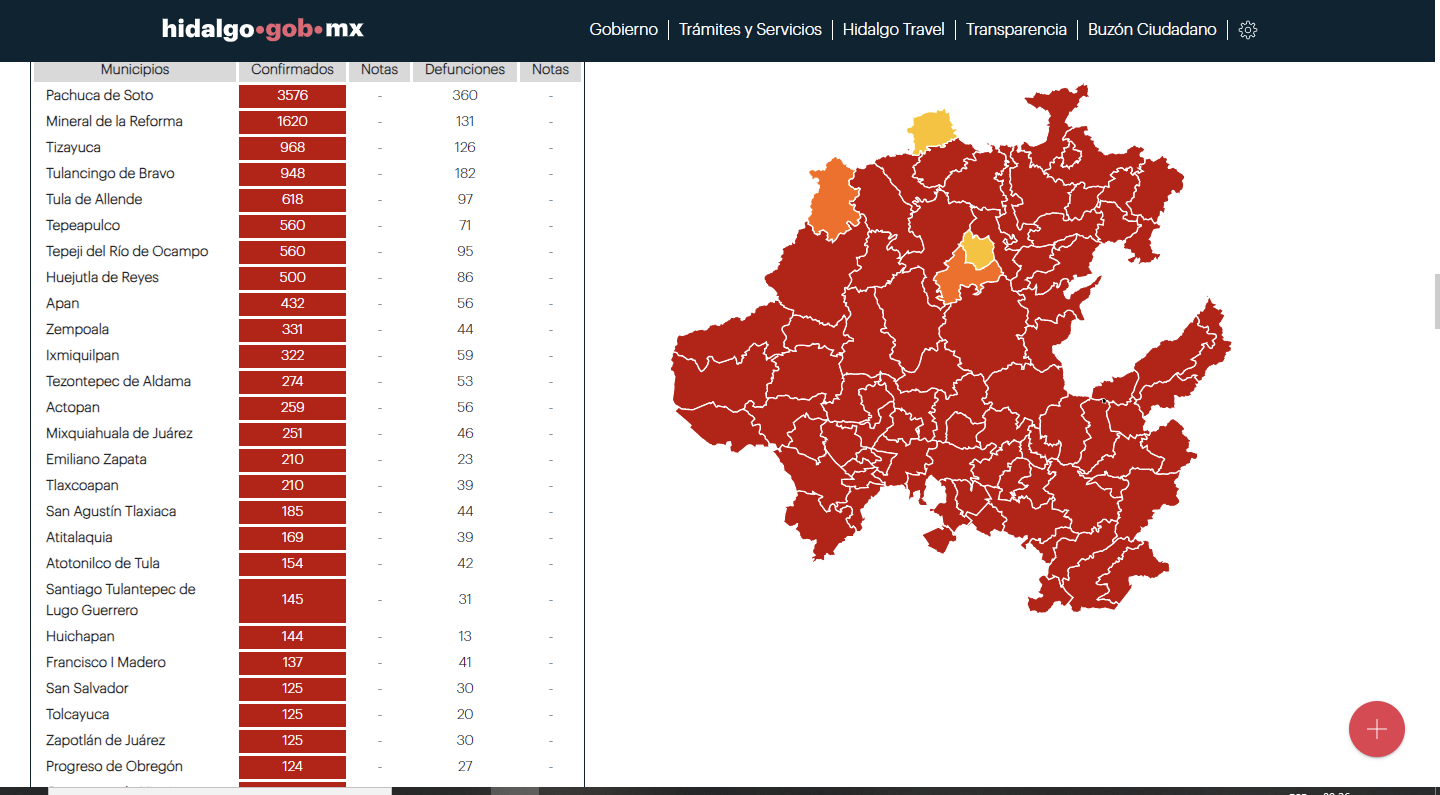1440x795 pixels.
Task: Click Tizayuca confirmed cases cell 968
Action: click(292, 148)
